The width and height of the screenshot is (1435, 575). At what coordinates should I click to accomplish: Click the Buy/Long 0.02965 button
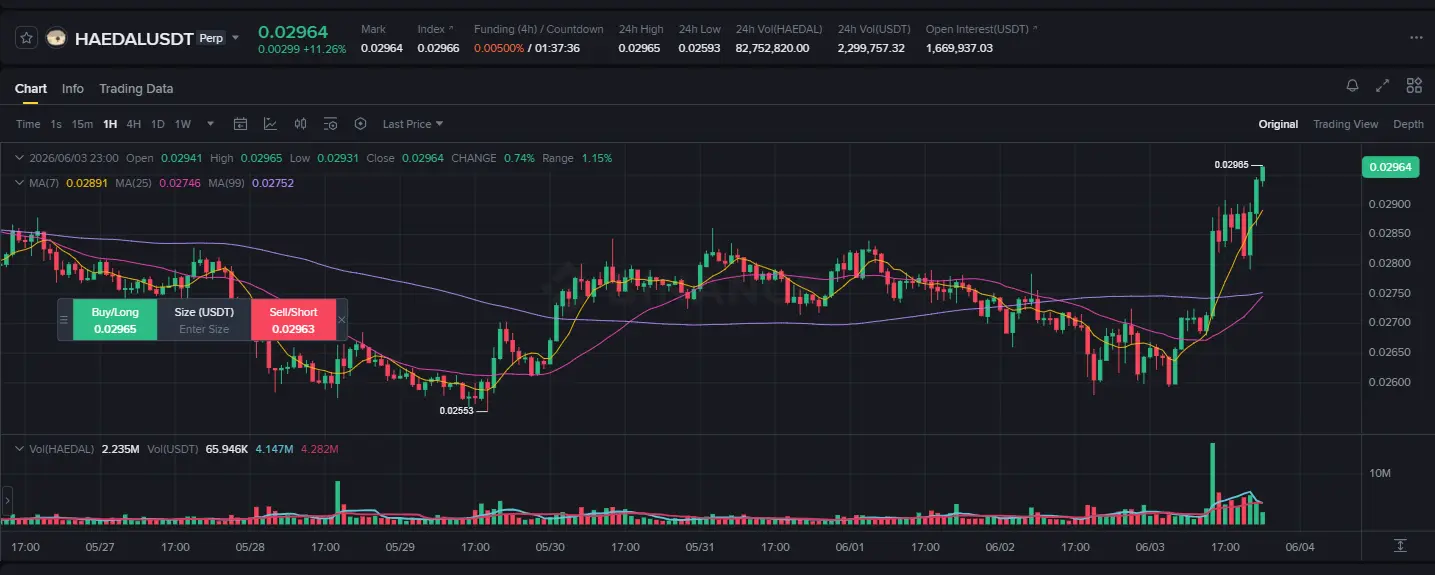115,320
